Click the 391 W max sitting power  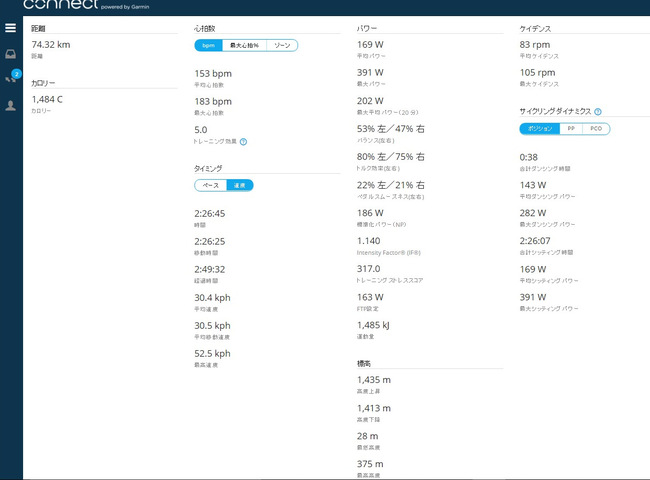click(533, 297)
